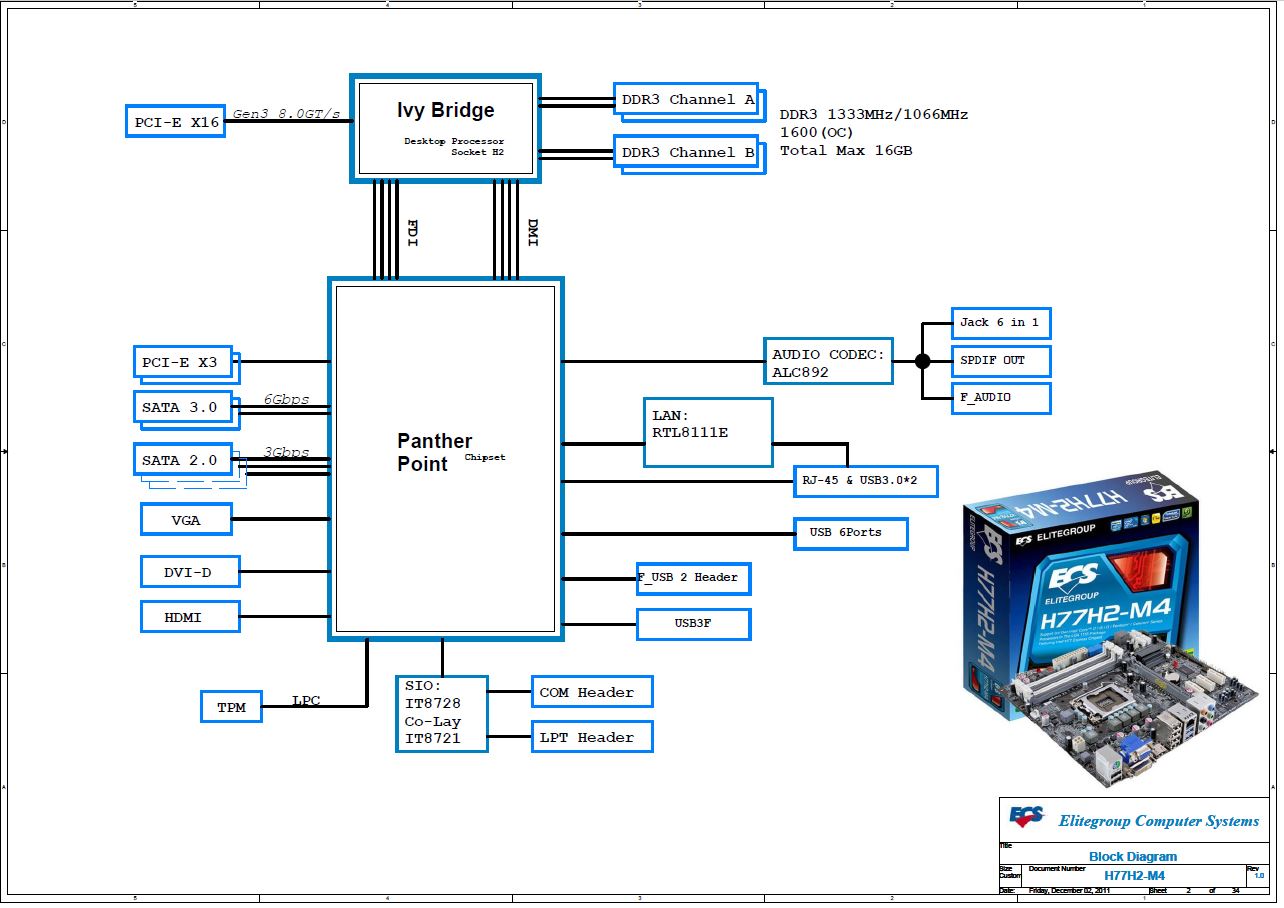Click the COM Header box
The height and width of the screenshot is (908, 1284).
click(591, 692)
